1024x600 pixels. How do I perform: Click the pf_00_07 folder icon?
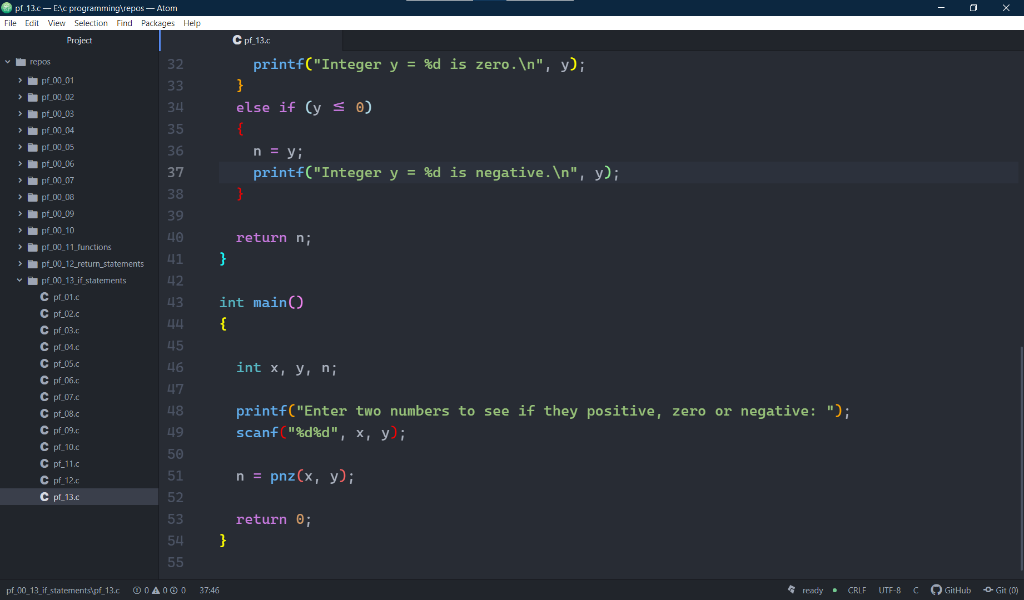[33, 180]
